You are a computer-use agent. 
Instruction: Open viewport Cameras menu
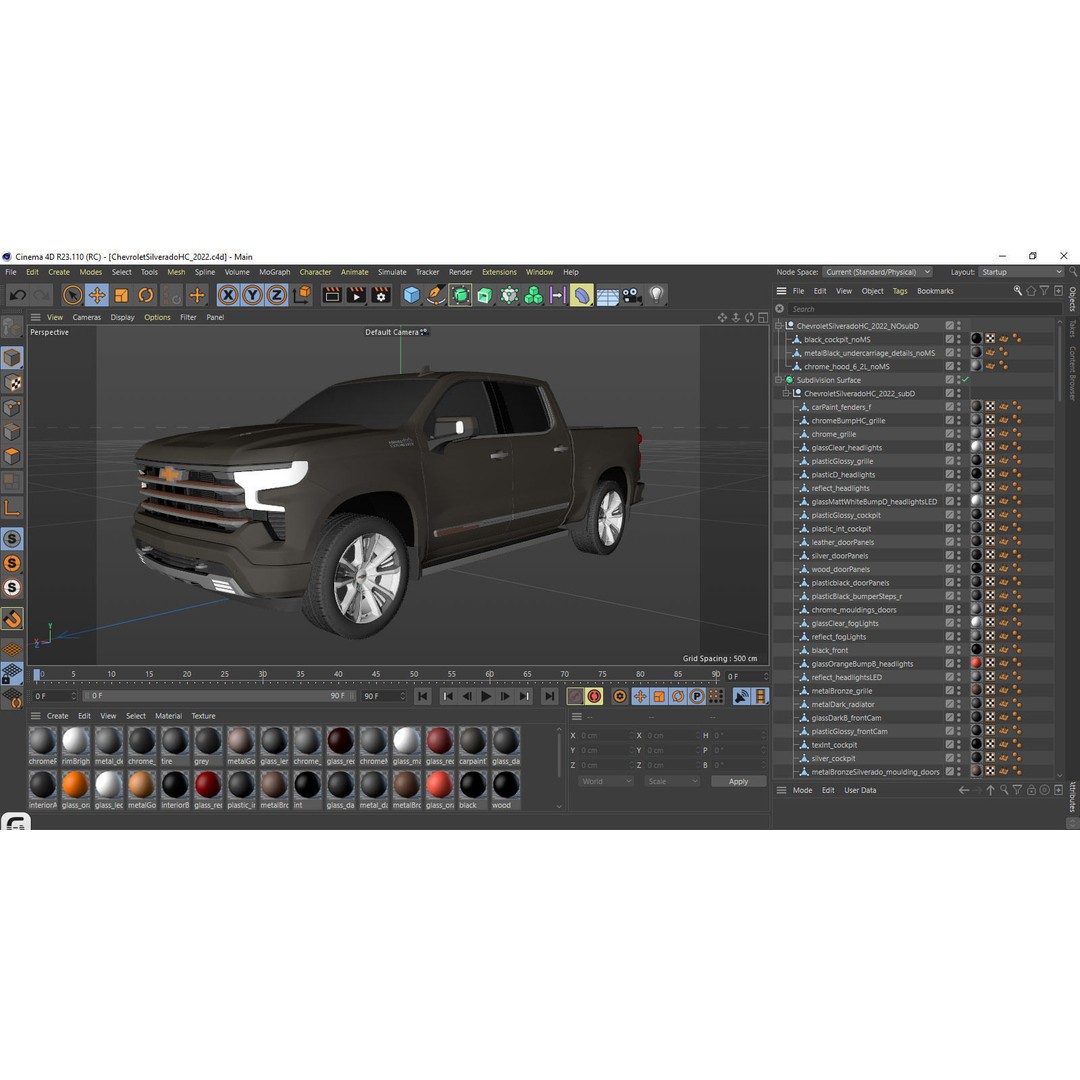pyautogui.click(x=87, y=318)
